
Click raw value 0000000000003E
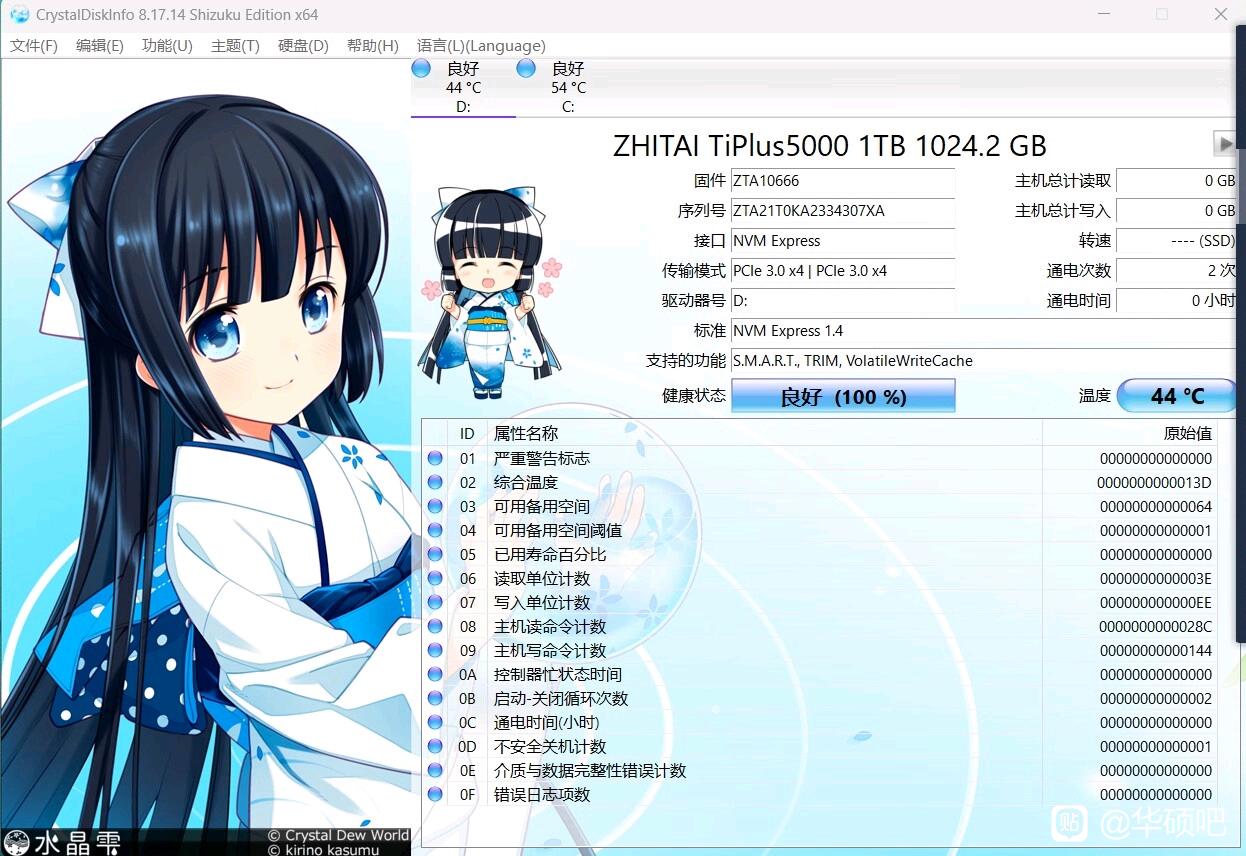point(1155,578)
